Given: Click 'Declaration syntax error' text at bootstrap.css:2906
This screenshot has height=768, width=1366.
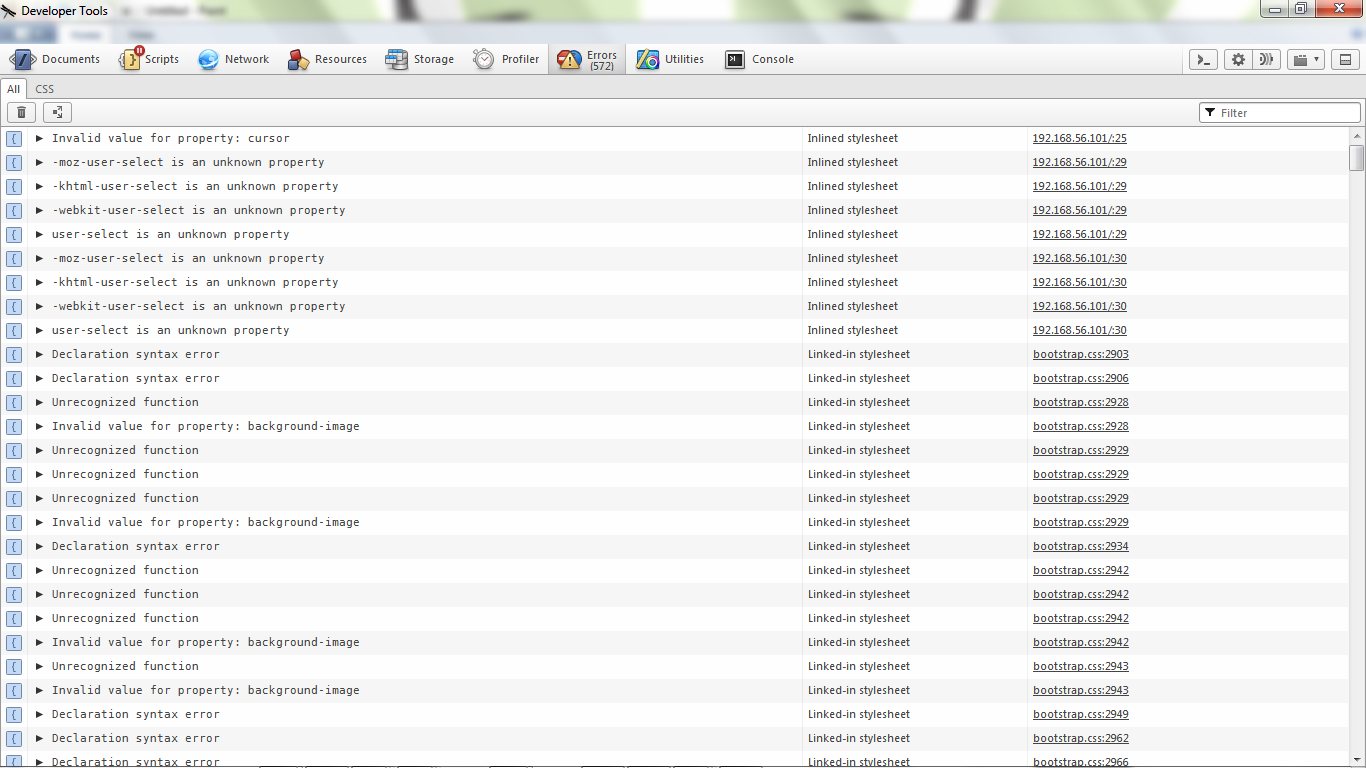Looking at the screenshot, I should [135, 378].
